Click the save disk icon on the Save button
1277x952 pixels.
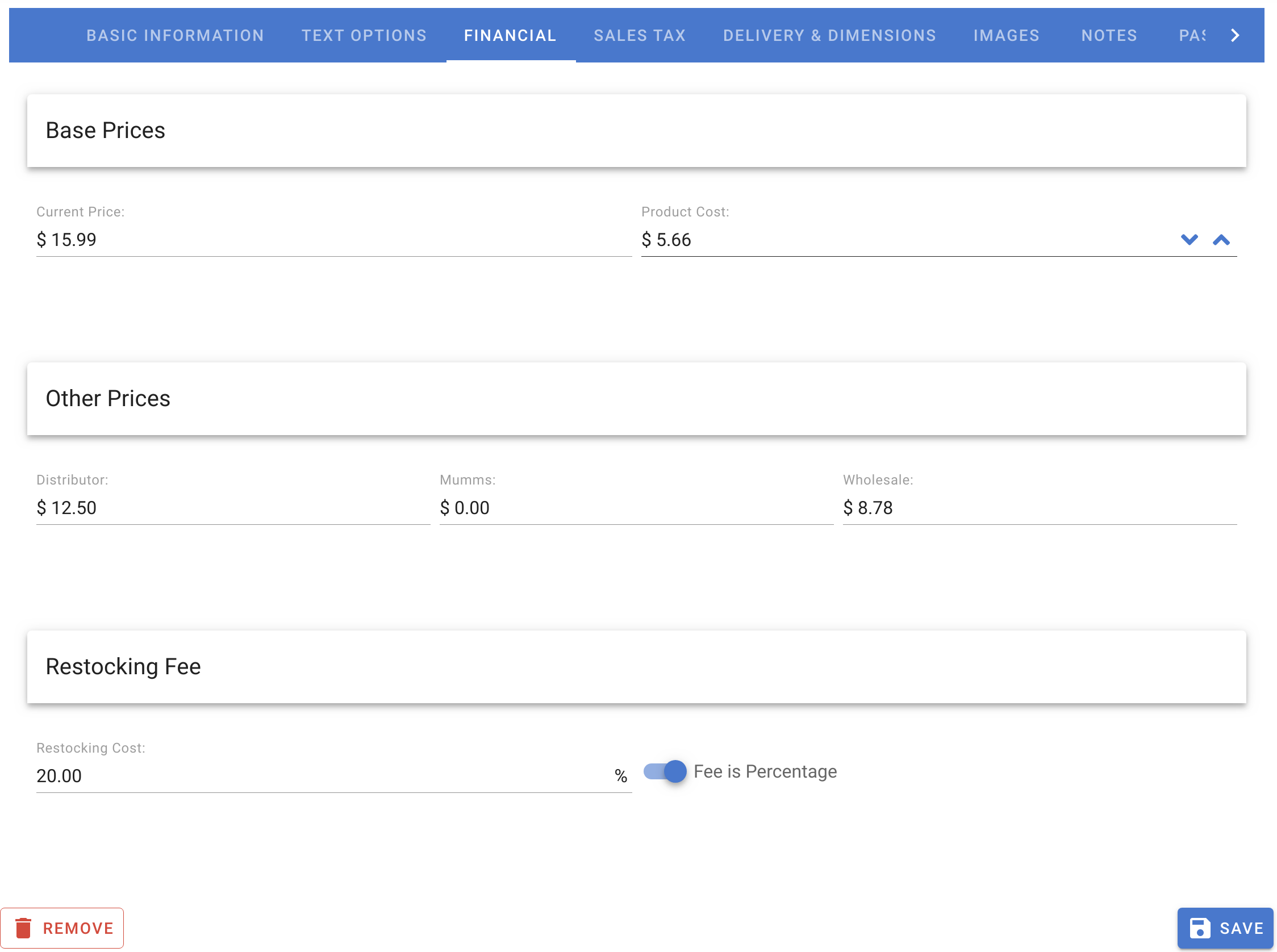point(1200,927)
